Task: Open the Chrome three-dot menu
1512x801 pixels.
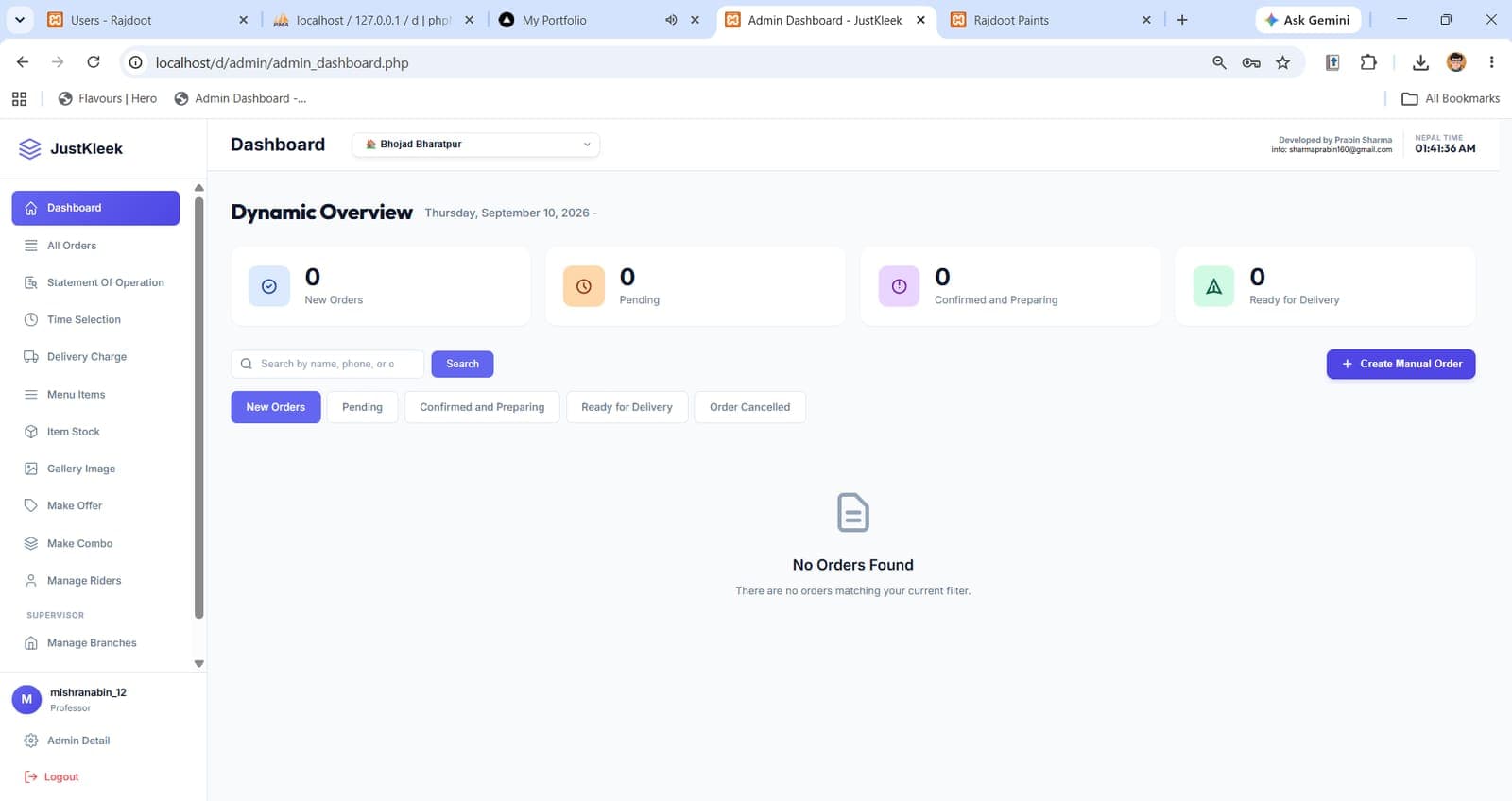Action: click(x=1491, y=62)
